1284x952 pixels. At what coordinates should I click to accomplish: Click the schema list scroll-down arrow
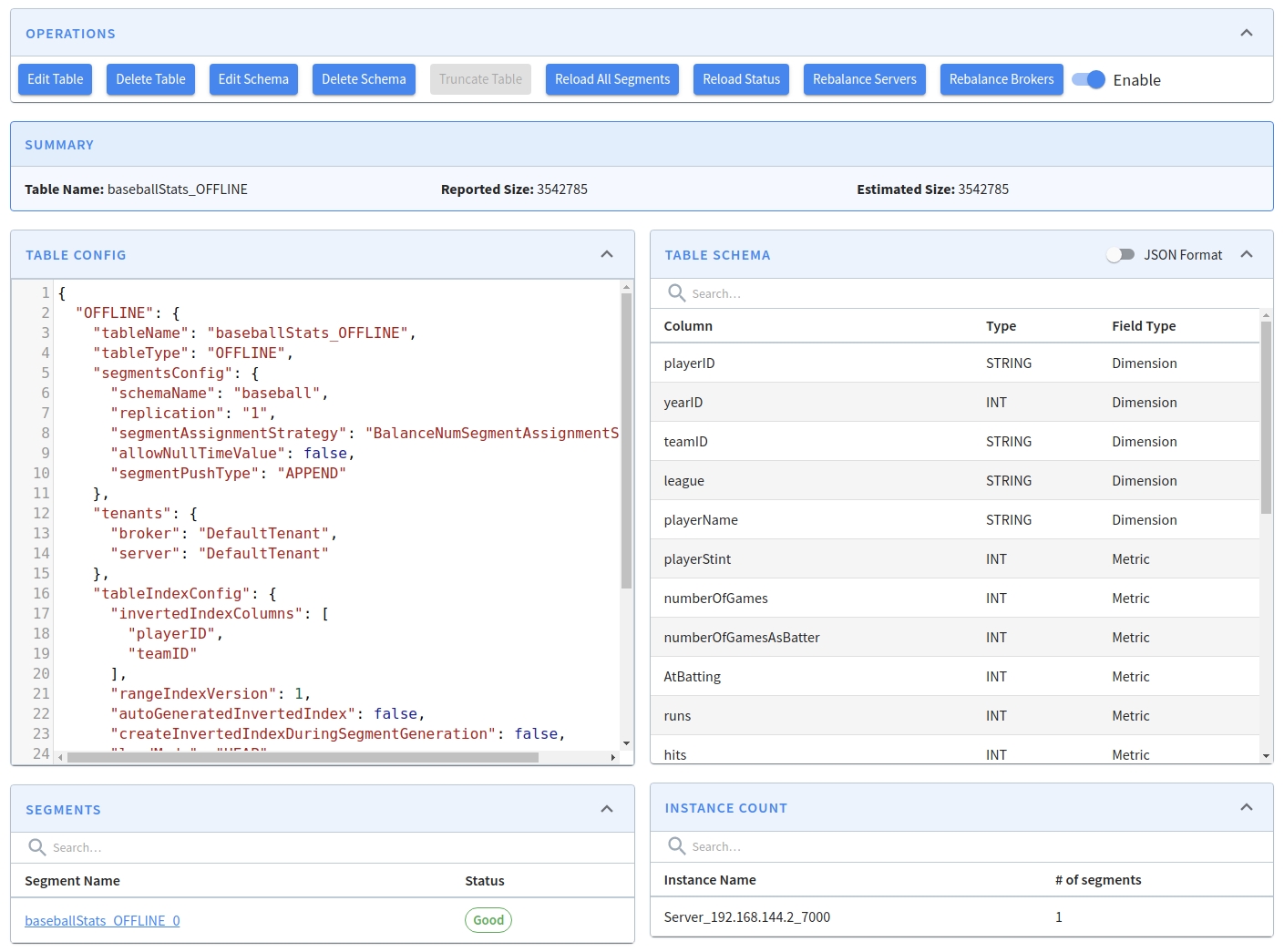pyautogui.click(x=1266, y=756)
